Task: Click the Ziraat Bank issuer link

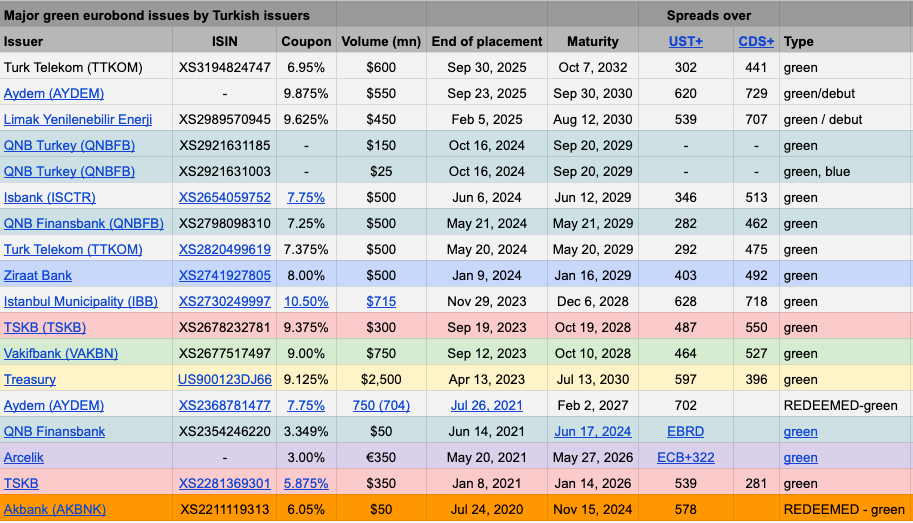Action: pos(38,276)
